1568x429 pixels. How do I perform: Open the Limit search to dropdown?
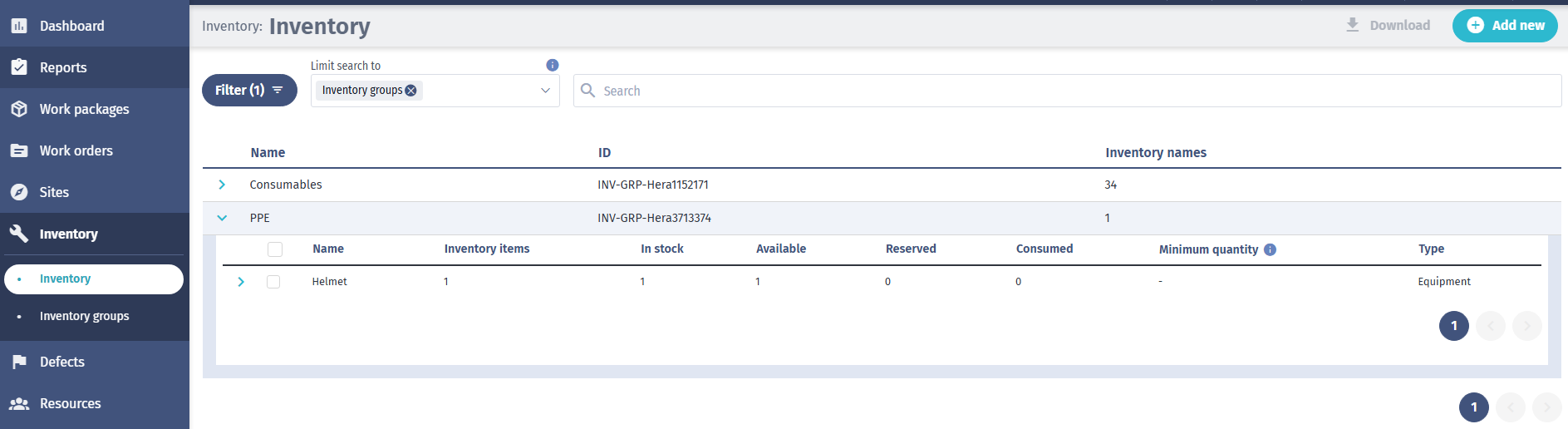(545, 91)
